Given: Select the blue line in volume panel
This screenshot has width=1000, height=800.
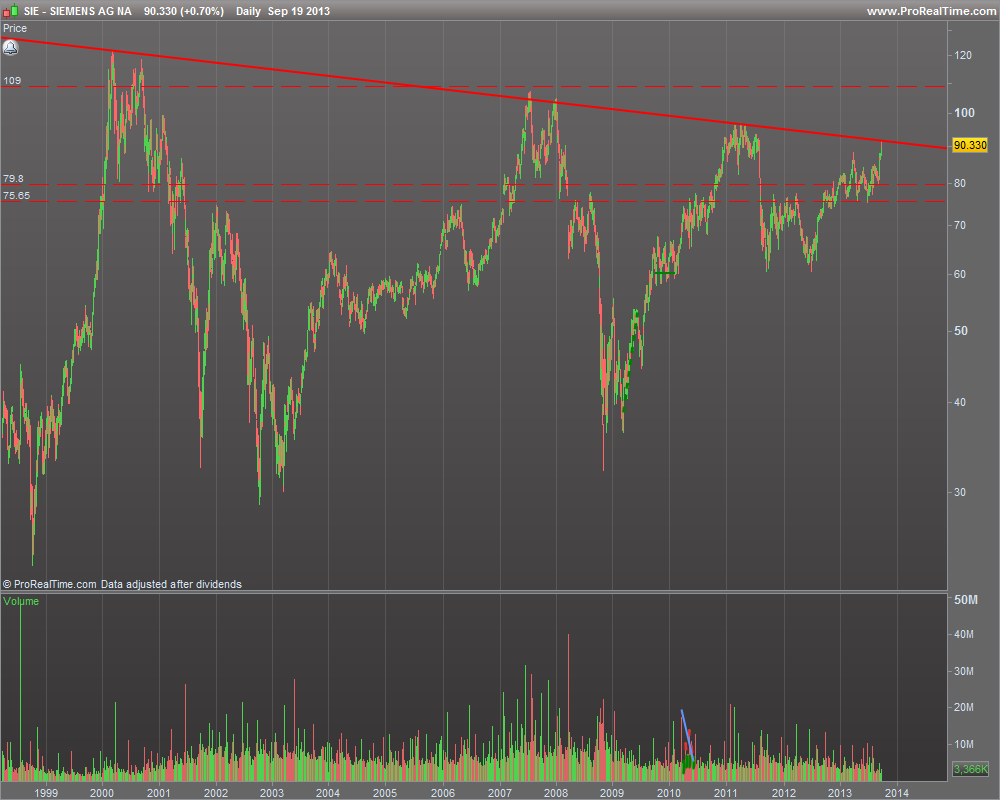Looking at the screenshot, I should [x=688, y=735].
